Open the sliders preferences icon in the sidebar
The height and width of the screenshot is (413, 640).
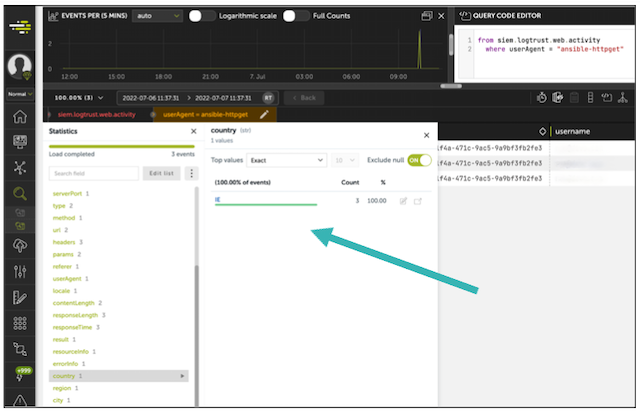18,272
